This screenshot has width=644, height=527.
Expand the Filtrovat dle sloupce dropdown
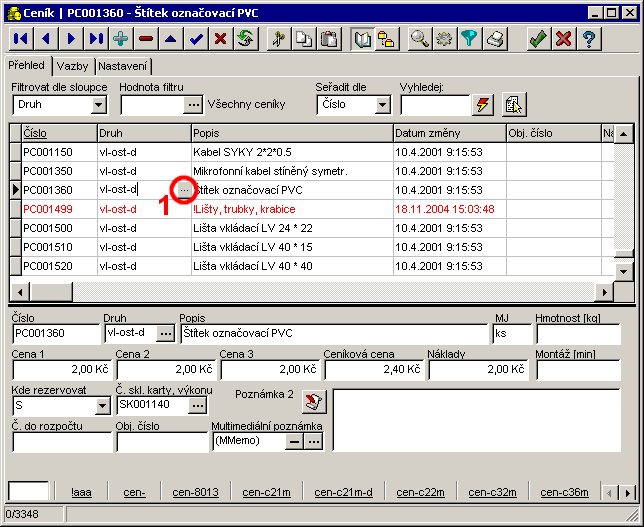click(101, 105)
